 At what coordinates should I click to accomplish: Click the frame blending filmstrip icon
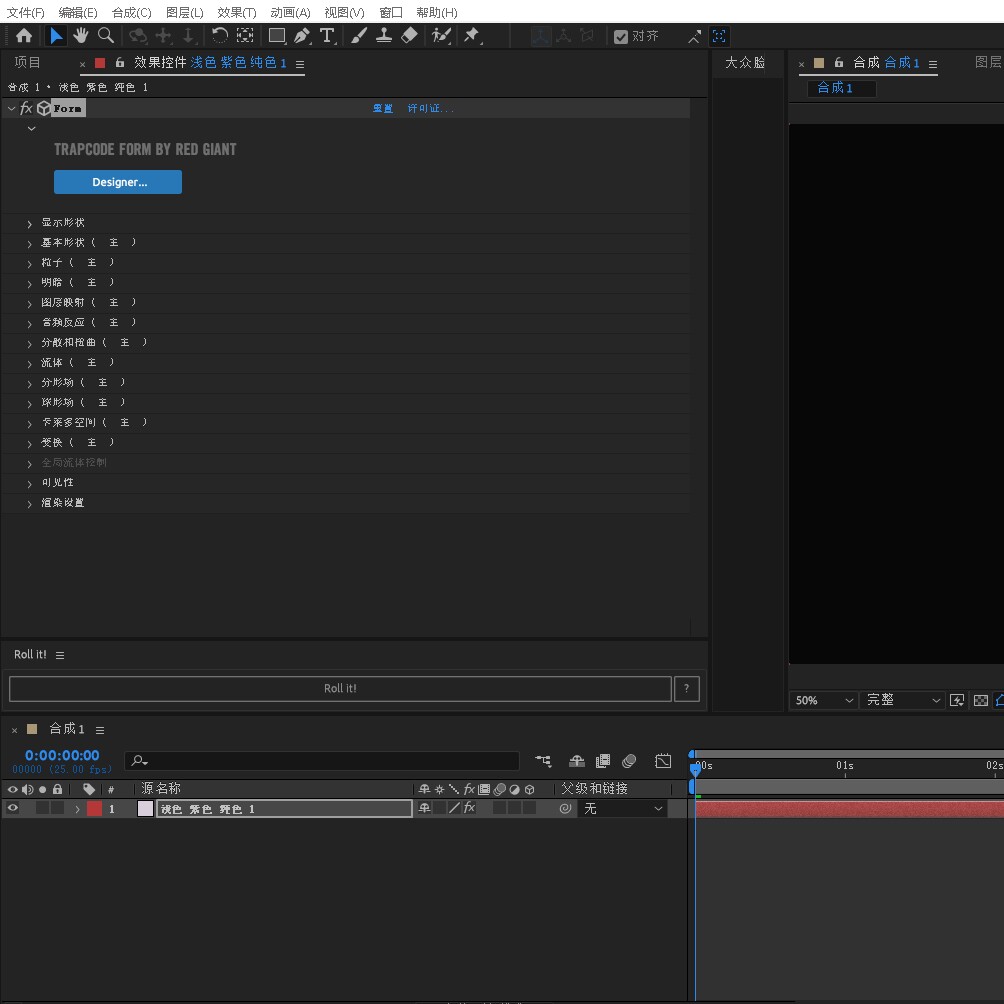(x=603, y=761)
